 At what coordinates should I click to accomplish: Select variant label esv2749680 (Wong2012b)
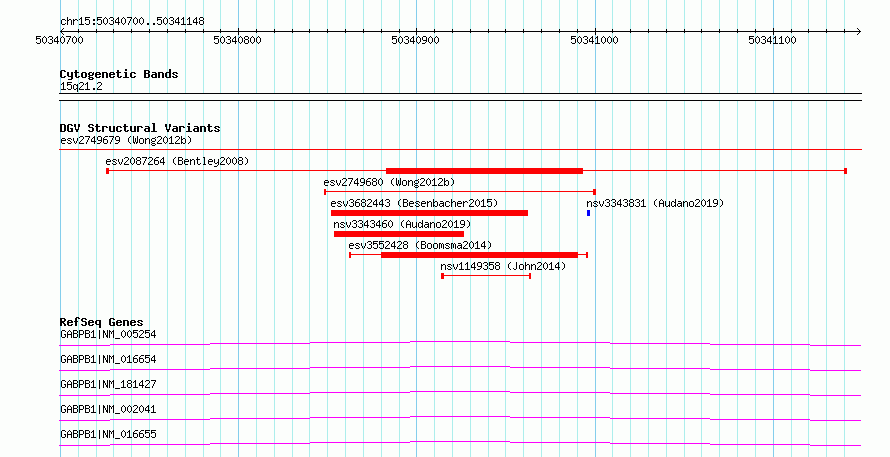click(389, 182)
